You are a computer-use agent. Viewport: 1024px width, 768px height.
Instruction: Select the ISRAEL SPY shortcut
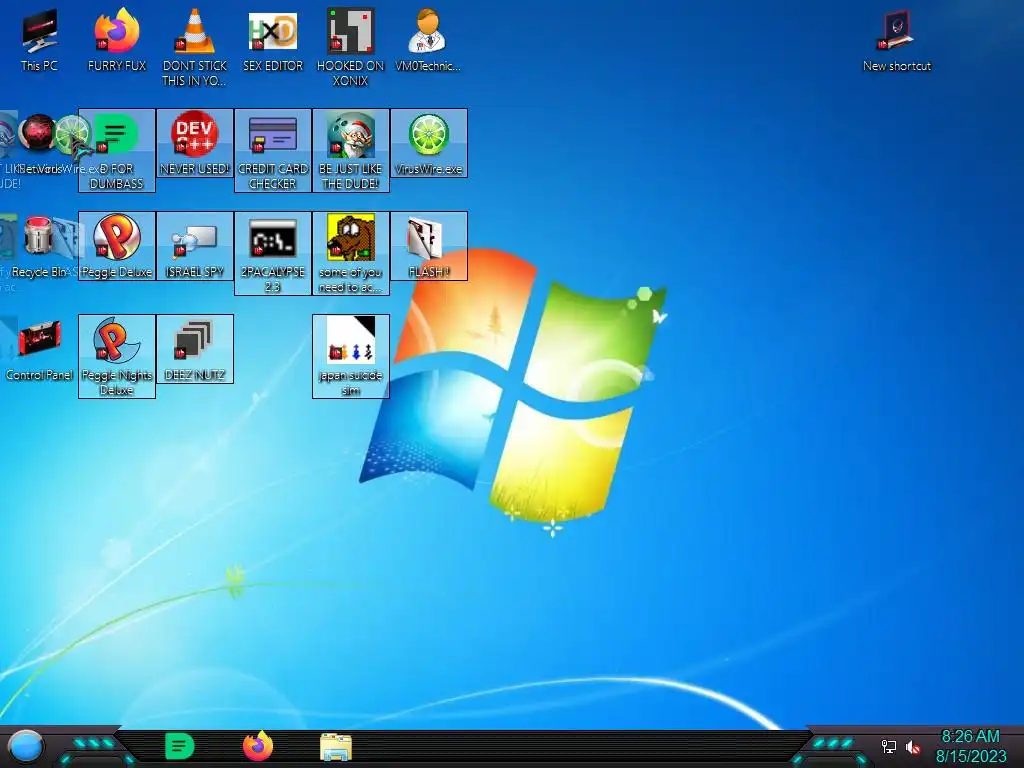tap(195, 246)
